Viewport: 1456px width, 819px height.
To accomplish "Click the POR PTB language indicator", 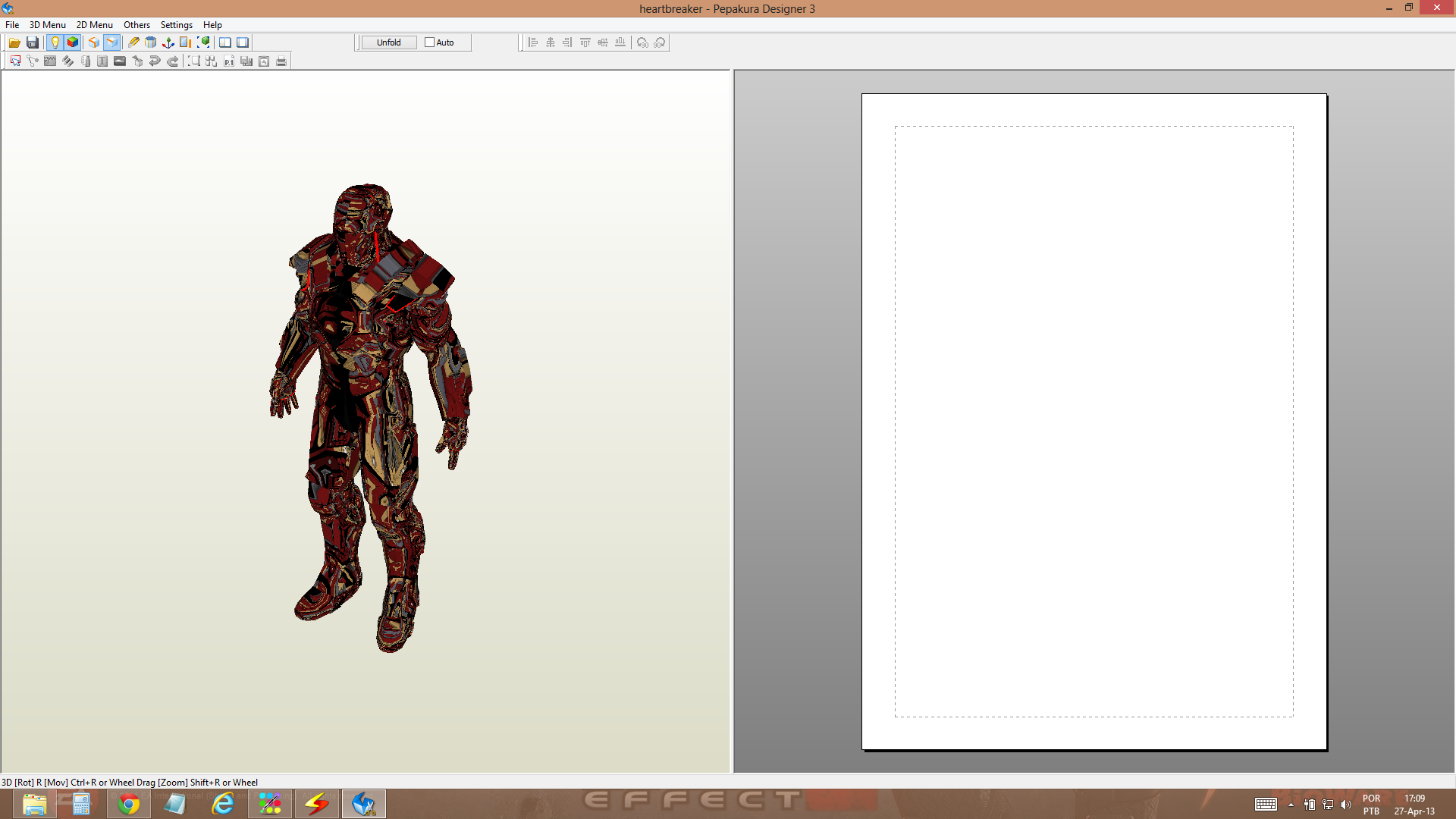I will pyautogui.click(x=1371, y=805).
